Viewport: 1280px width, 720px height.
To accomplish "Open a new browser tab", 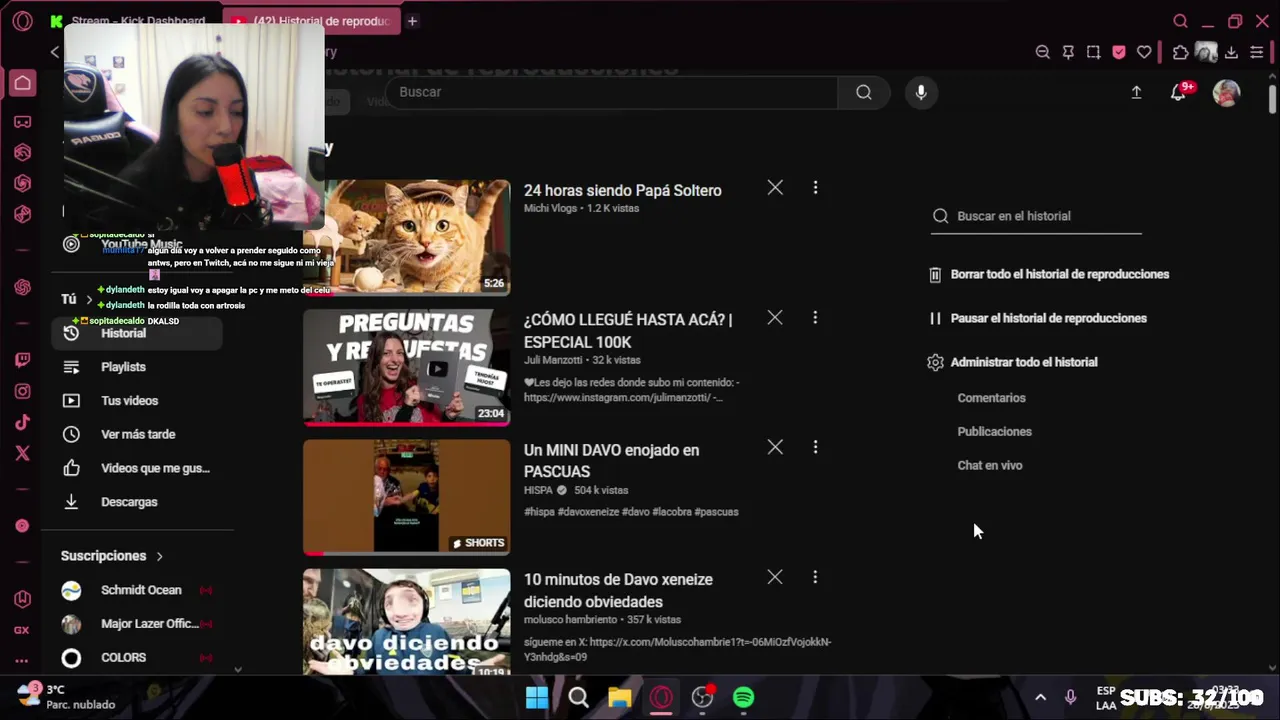I will pyautogui.click(x=412, y=21).
